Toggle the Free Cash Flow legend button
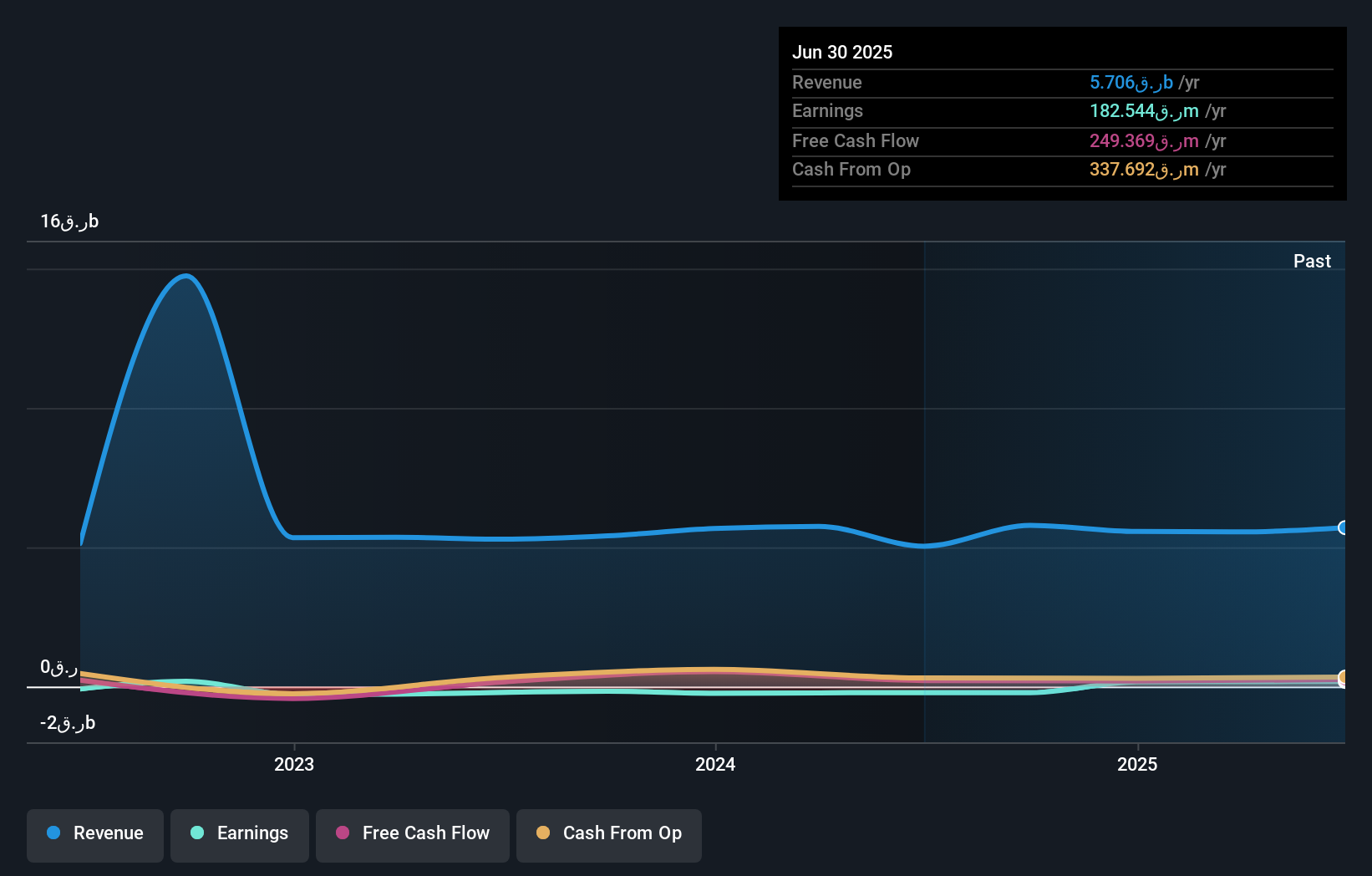Image resolution: width=1372 pixels, height=876 pixels. 413,835
